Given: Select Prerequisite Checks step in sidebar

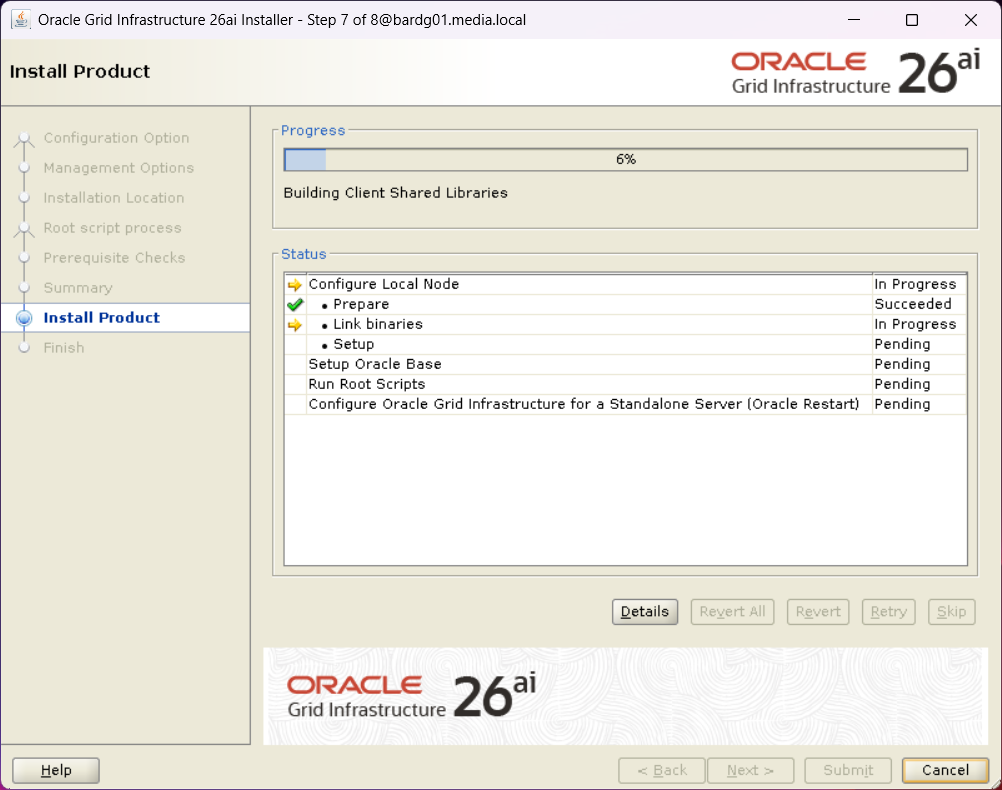Looking at the screenshot, I should (x=114, y=258).
